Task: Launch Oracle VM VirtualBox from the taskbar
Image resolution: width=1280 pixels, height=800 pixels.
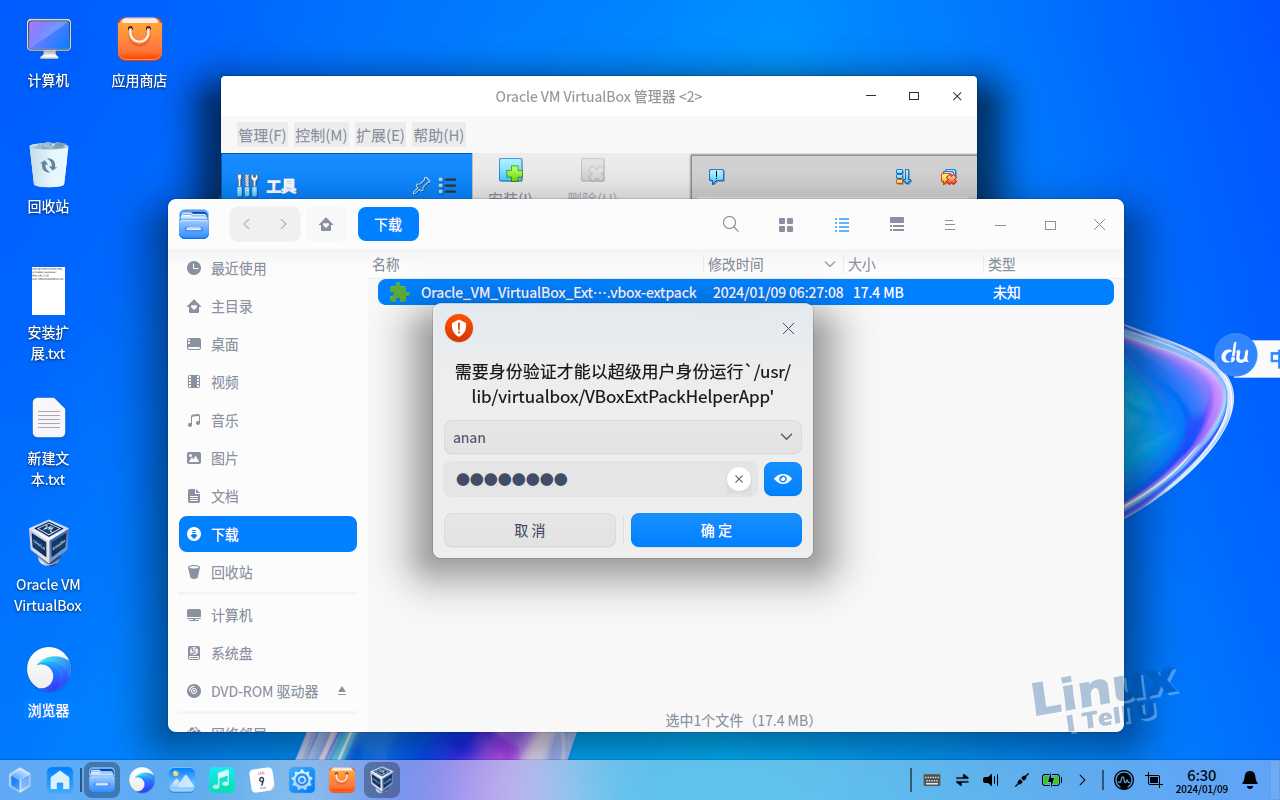Action: click(380, 779)
